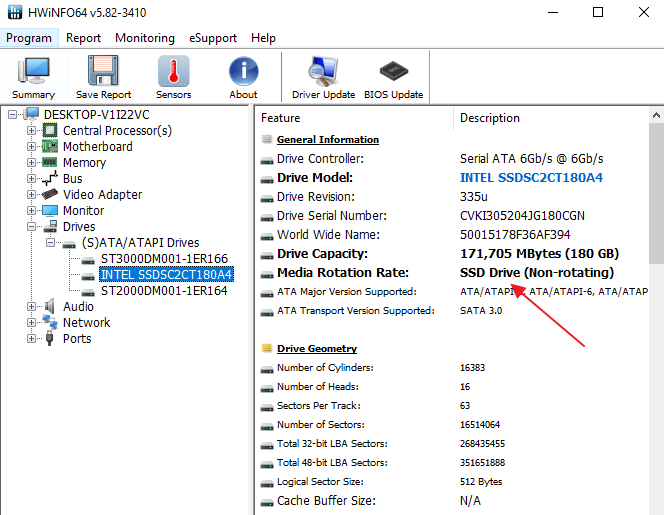Screen dimensions: 664x515
Task: Collapse the Drives tree node
Action: point(31,226)
